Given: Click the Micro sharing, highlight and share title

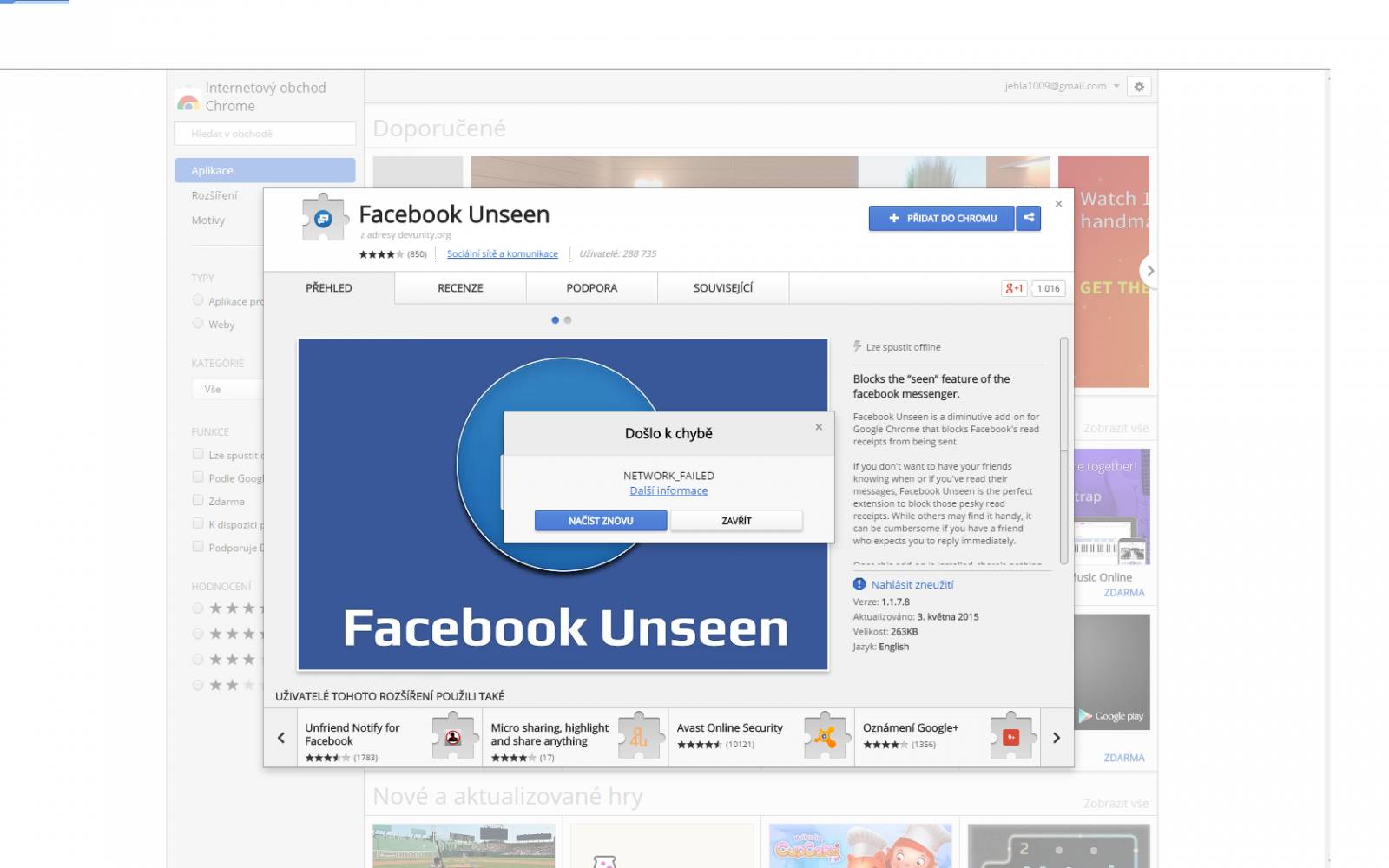Looking at the screenshot, I should pyautogui.click(x=550, y=734).
